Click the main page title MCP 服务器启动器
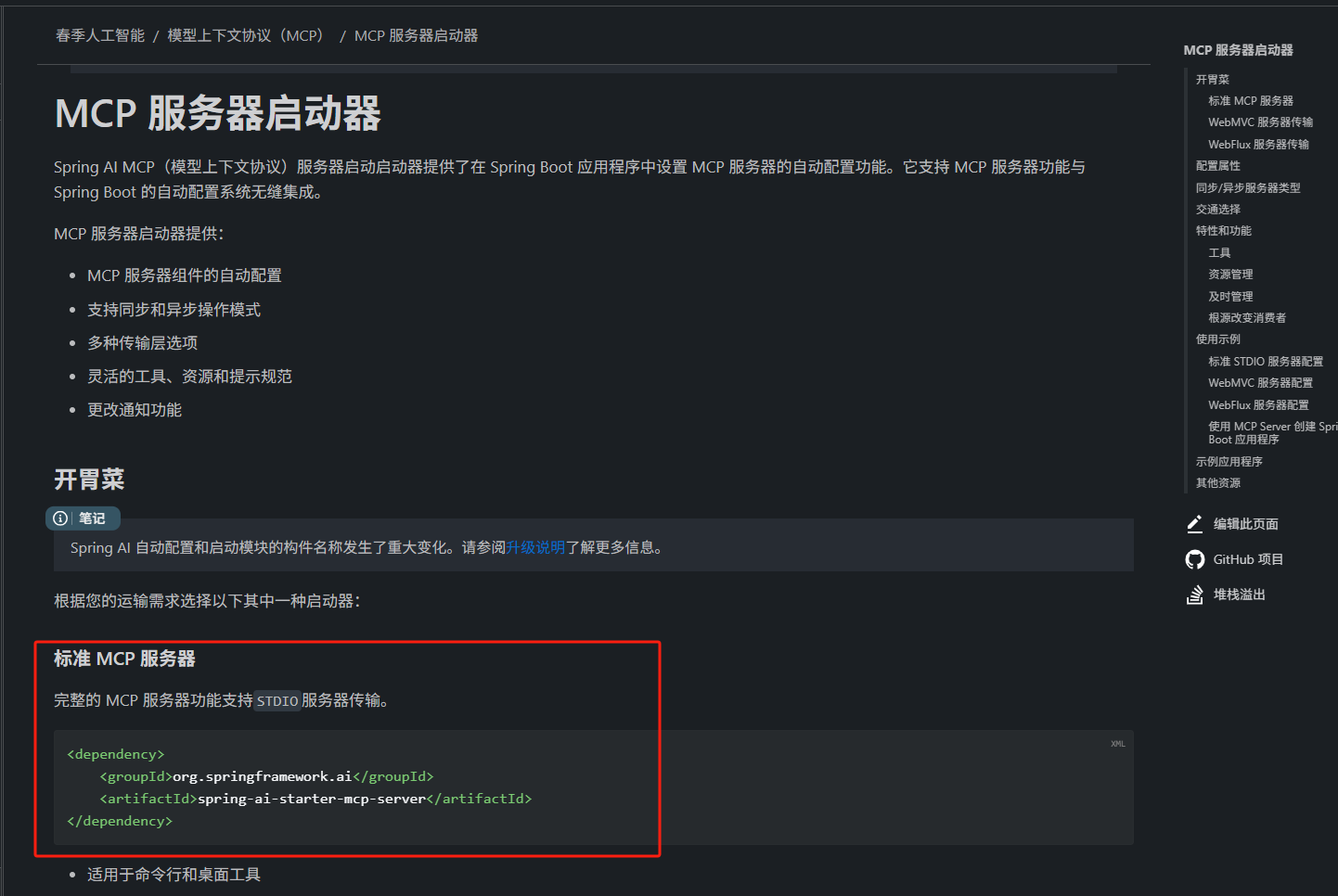1338x896 pixels. coord(218,113)
